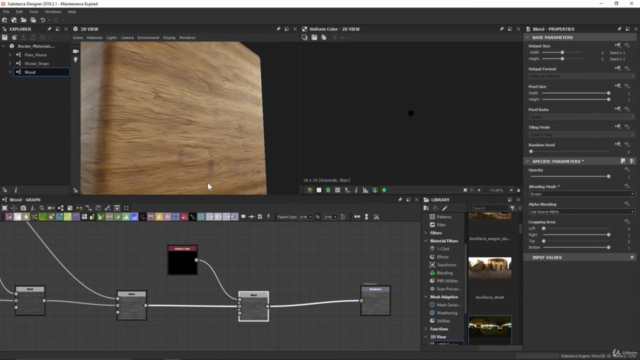Open the File menu
Viewport: 640px width, 360px height.
[x=6, y=12]
